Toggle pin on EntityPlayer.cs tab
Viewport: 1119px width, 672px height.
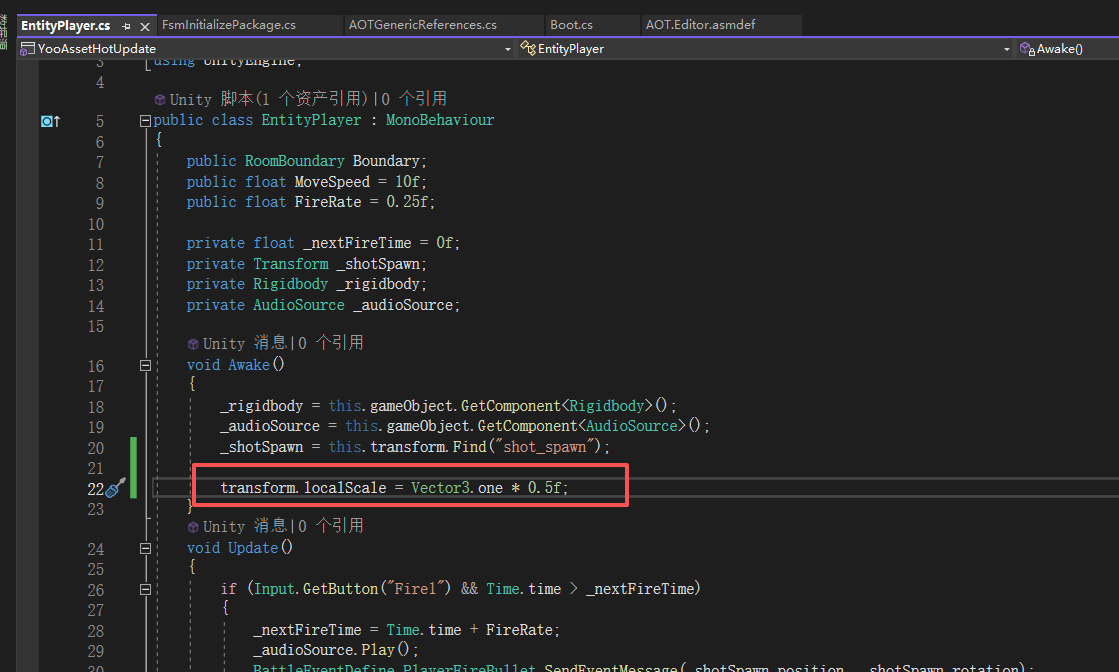click(126, 26)
